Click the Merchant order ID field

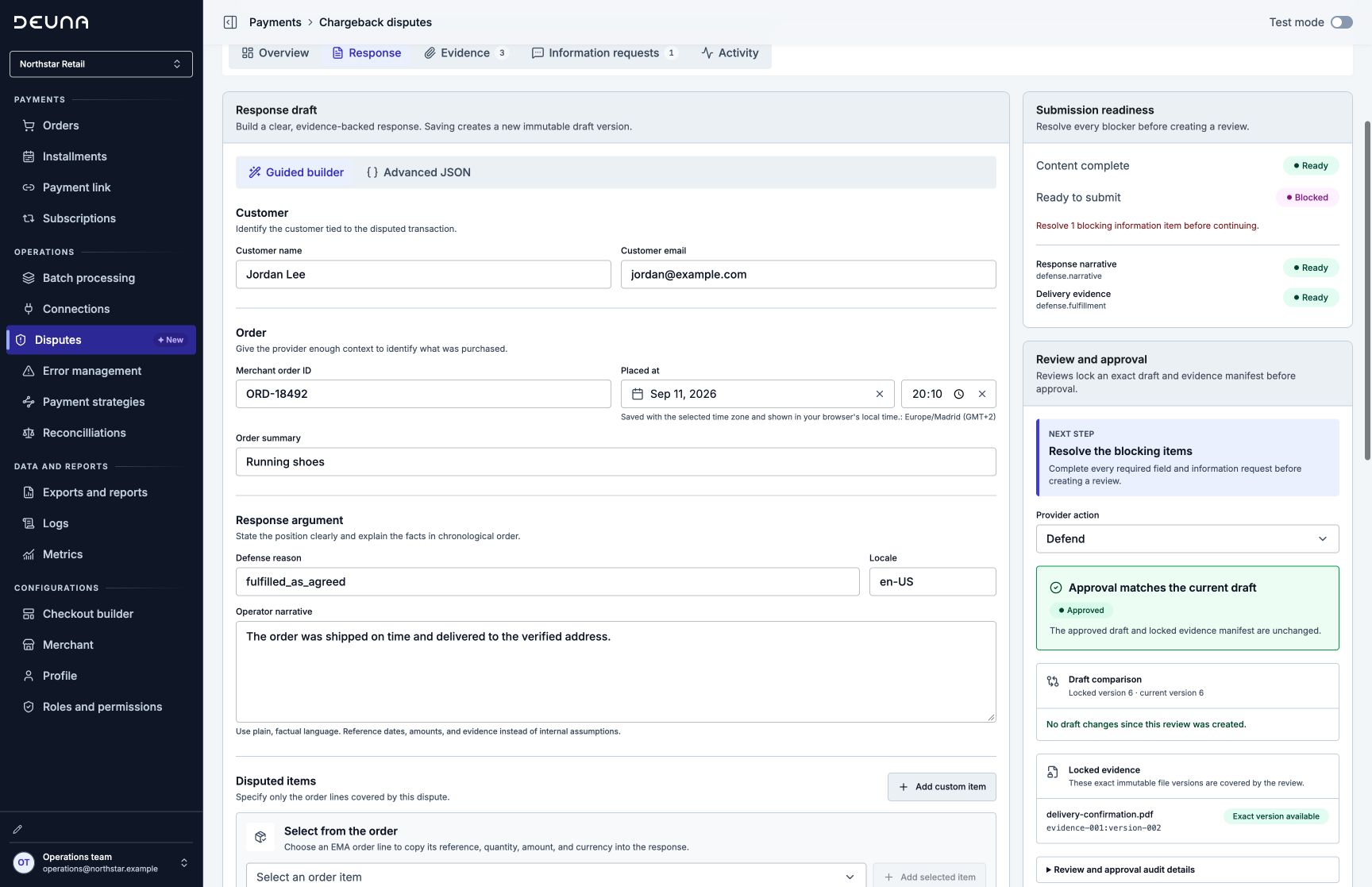[423, 394]
